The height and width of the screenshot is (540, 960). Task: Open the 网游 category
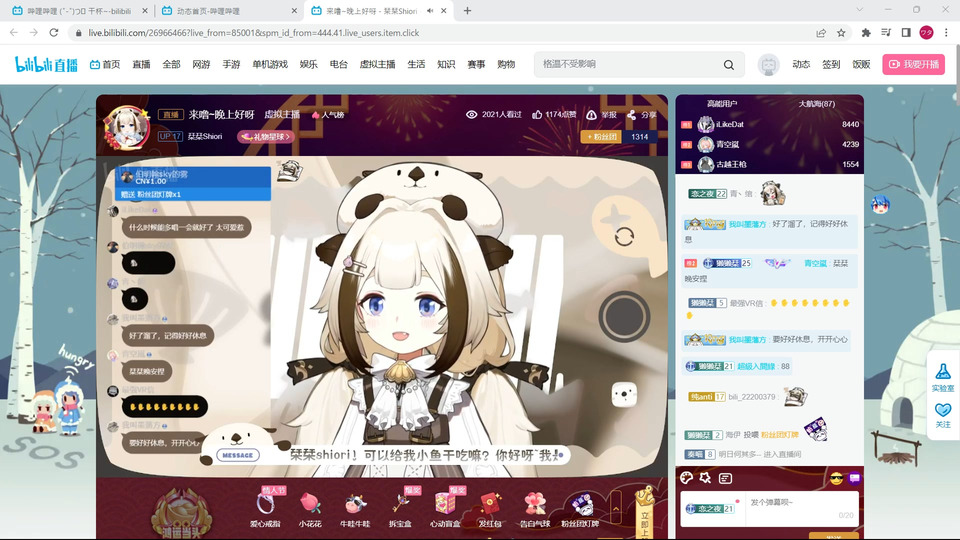pos(201,64)
